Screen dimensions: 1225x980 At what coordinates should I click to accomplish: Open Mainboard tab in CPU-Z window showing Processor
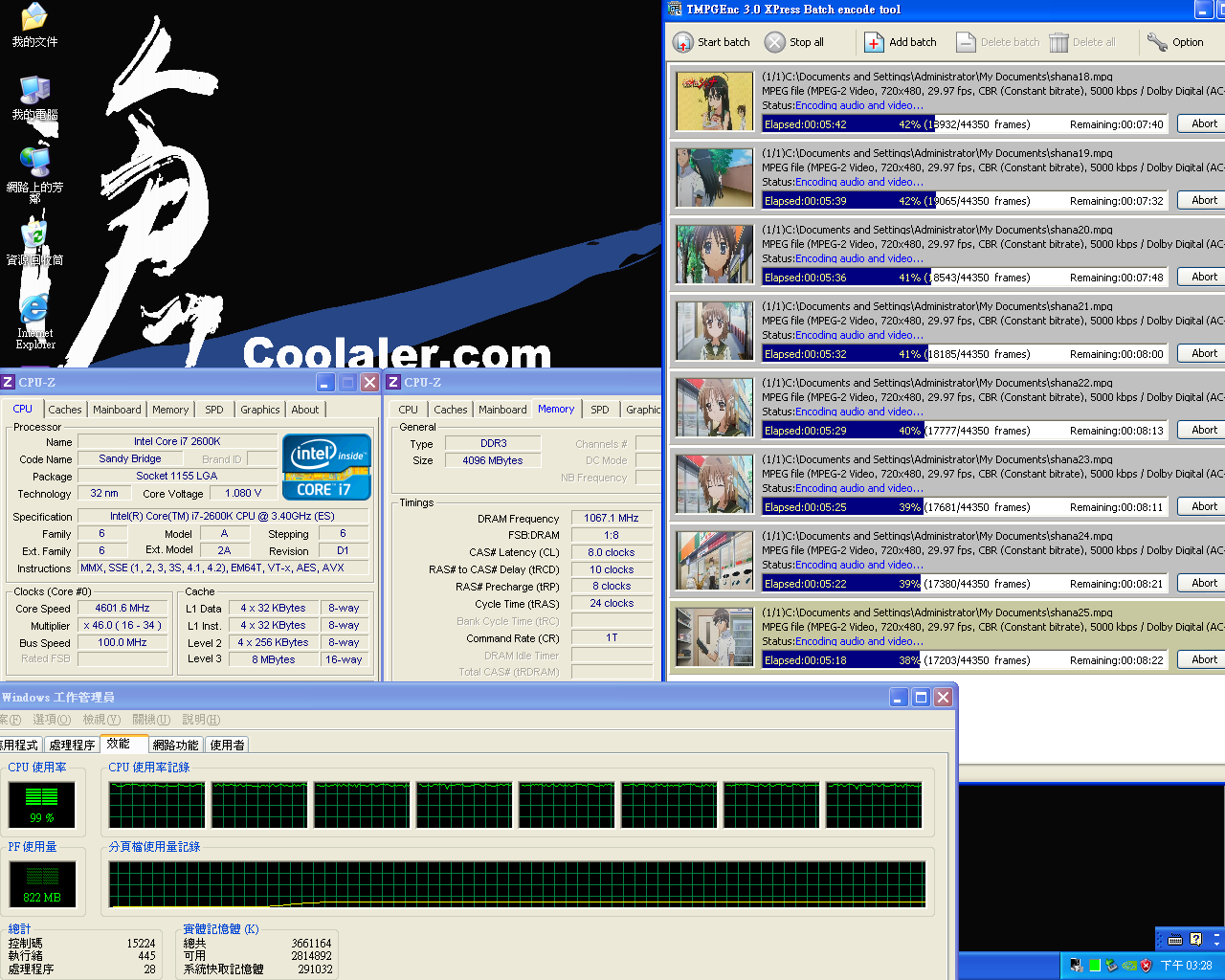tap(117, 410)
